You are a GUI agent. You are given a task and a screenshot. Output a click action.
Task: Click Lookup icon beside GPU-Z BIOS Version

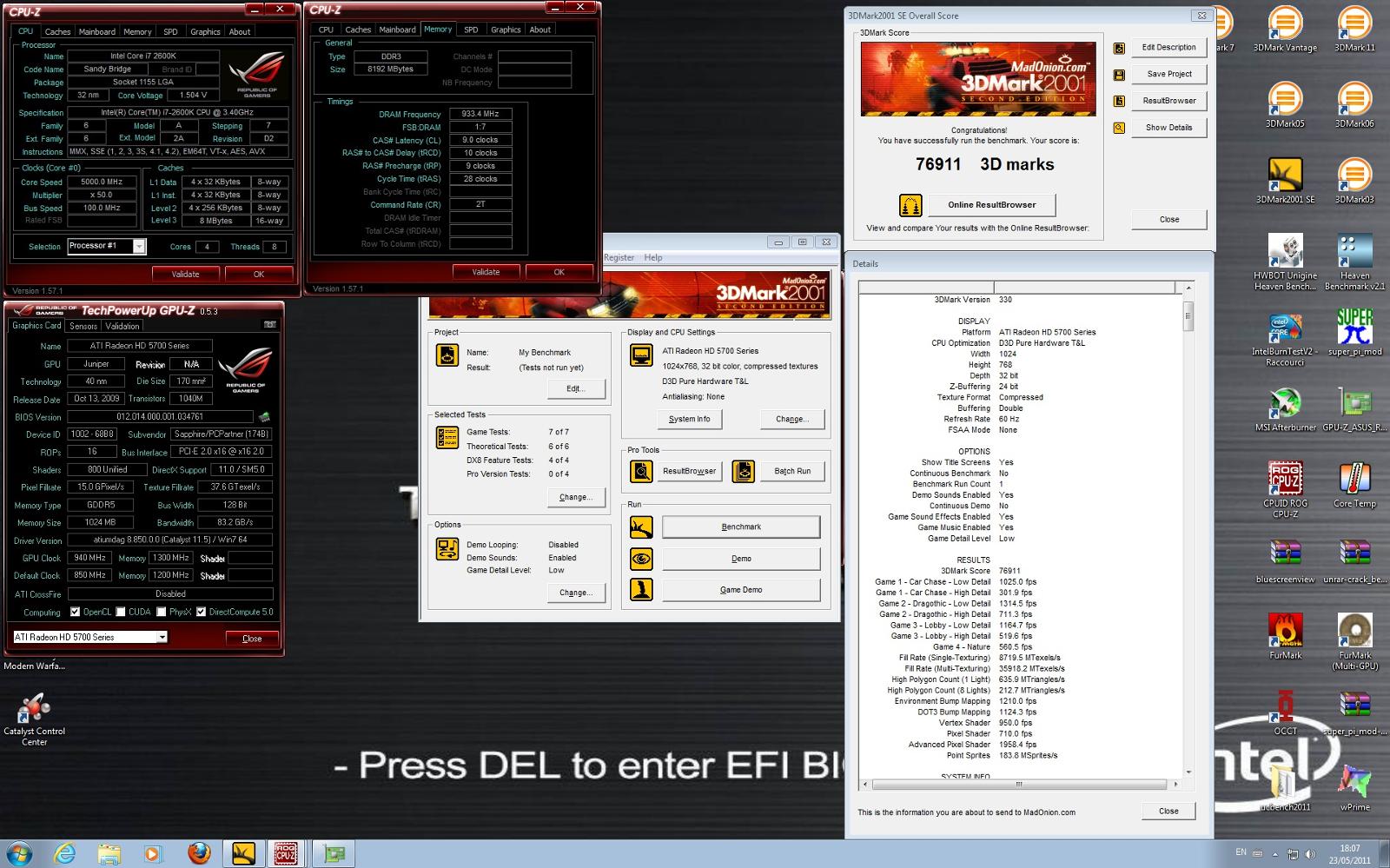265,417
